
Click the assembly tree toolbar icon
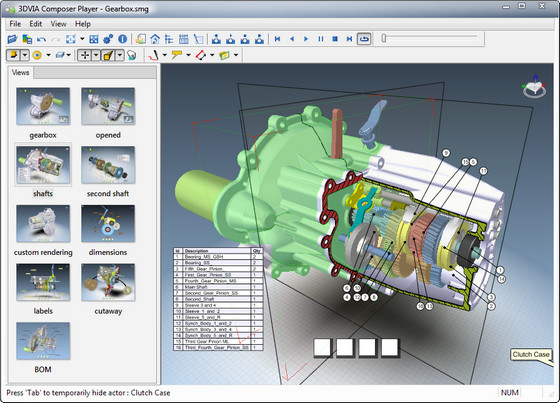[x=169, y=39]
